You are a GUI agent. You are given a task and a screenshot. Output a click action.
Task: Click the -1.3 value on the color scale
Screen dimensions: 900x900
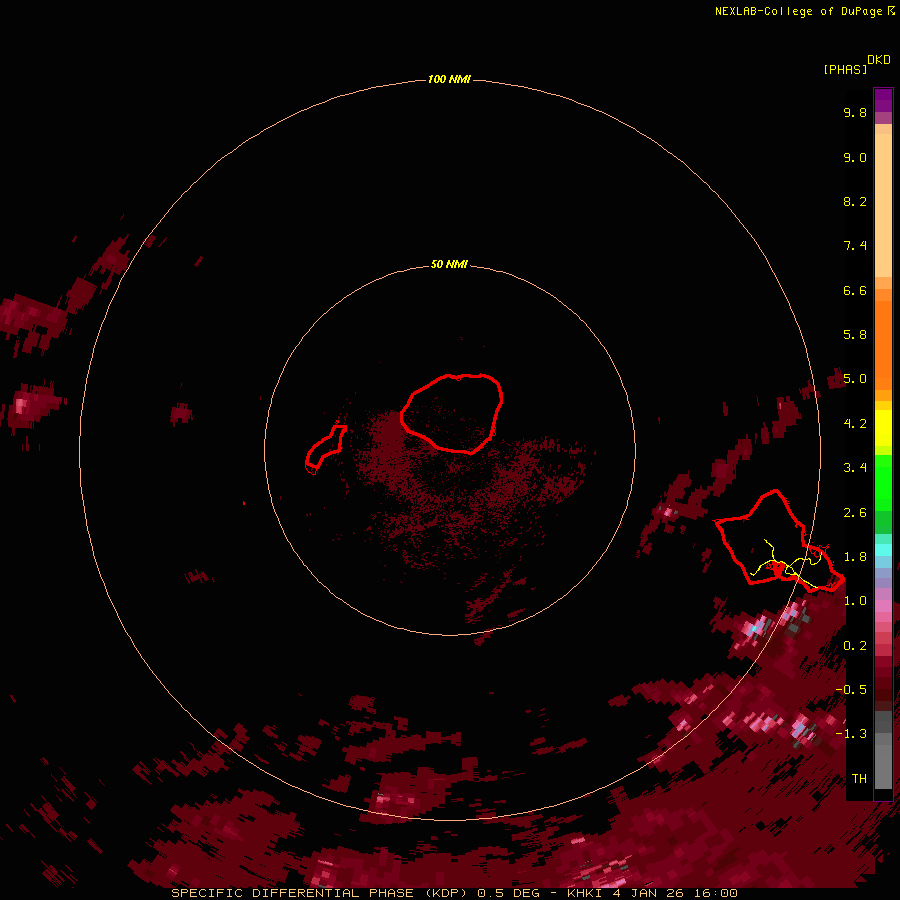point(851,734)
